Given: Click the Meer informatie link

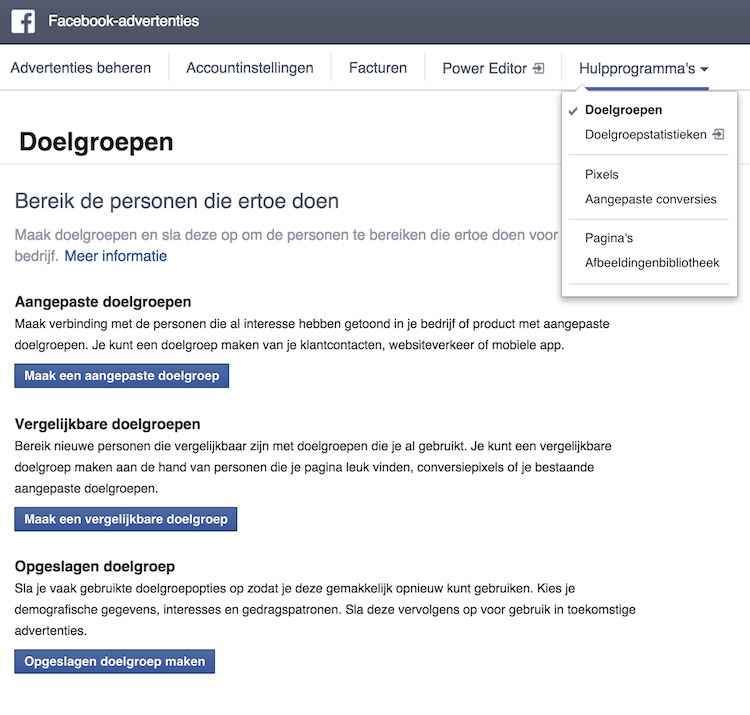Looking at the screenshot, I should click(116, 256).
